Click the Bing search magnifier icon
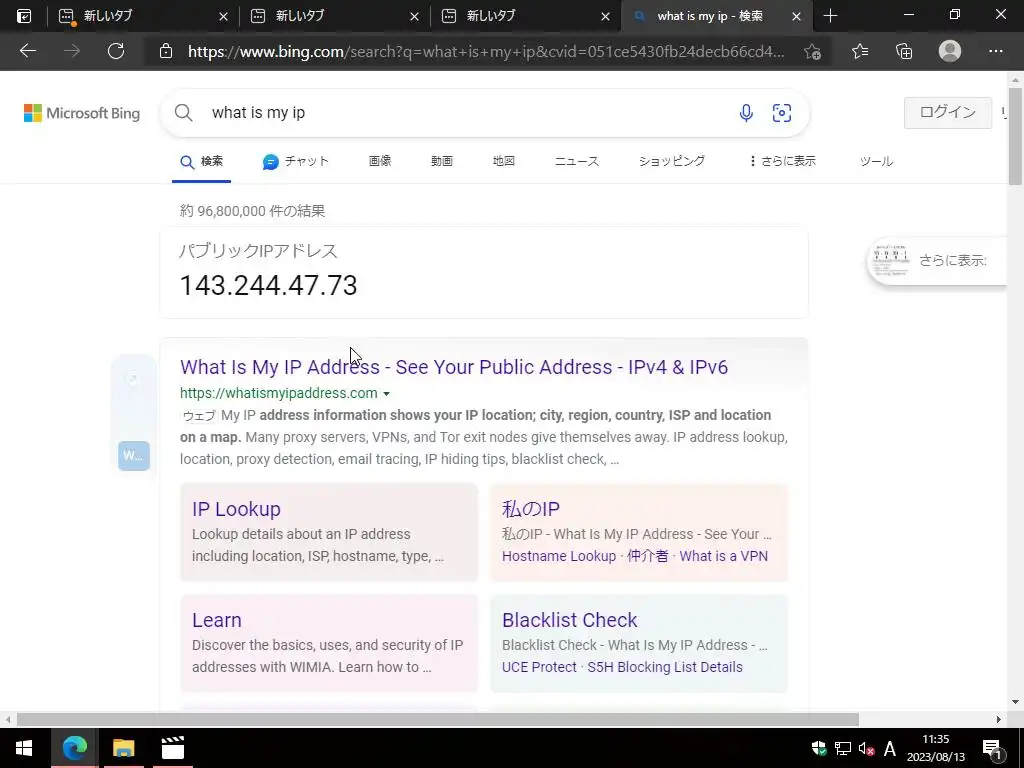Viewport: 1024px width, 768px height. (184, 113)
